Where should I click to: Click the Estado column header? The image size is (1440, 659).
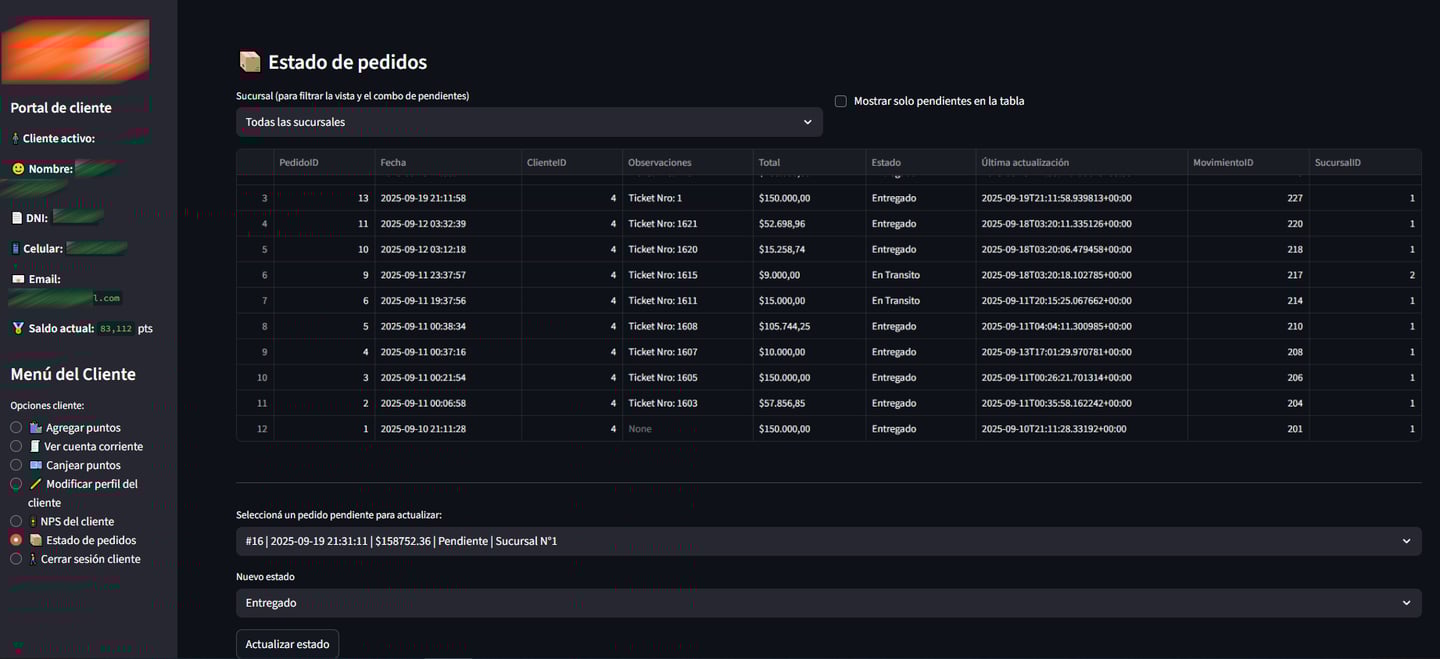920,162
